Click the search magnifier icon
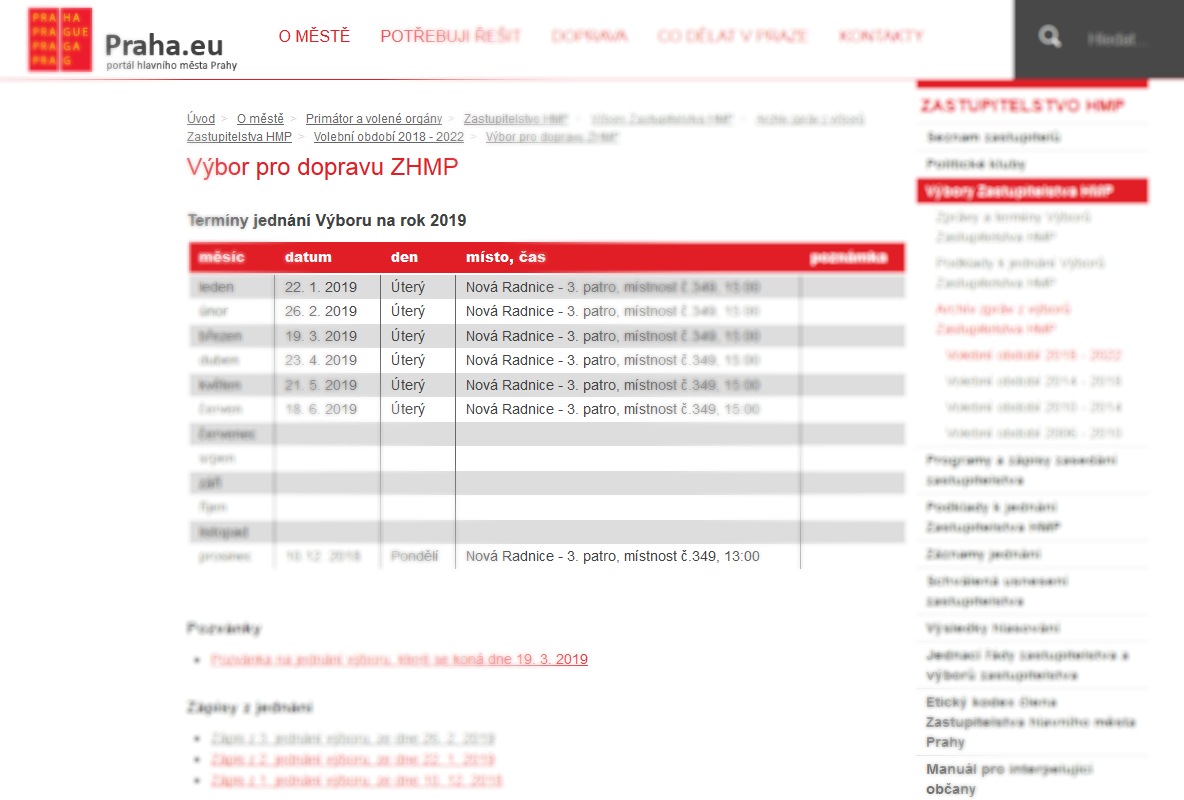1184x800 pixels. coord(1049,38)
